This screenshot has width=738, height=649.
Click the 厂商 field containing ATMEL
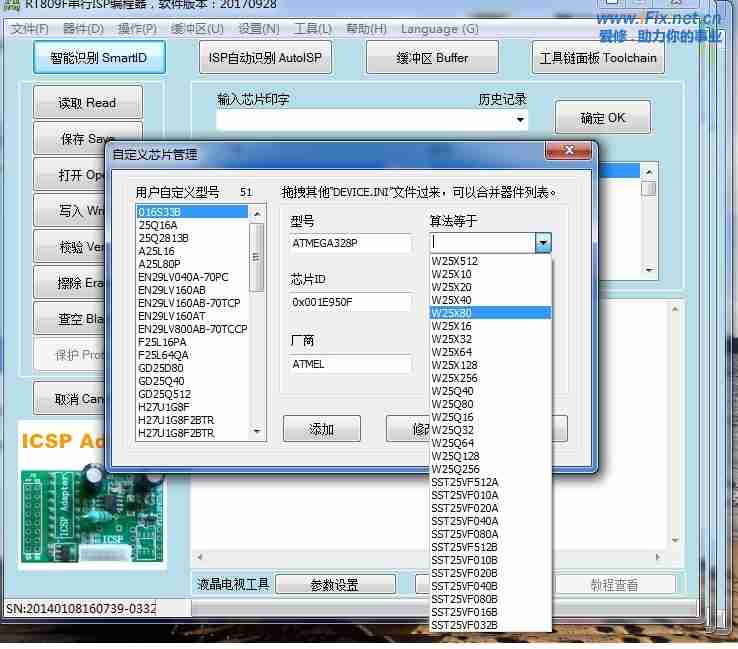(351, 364)
